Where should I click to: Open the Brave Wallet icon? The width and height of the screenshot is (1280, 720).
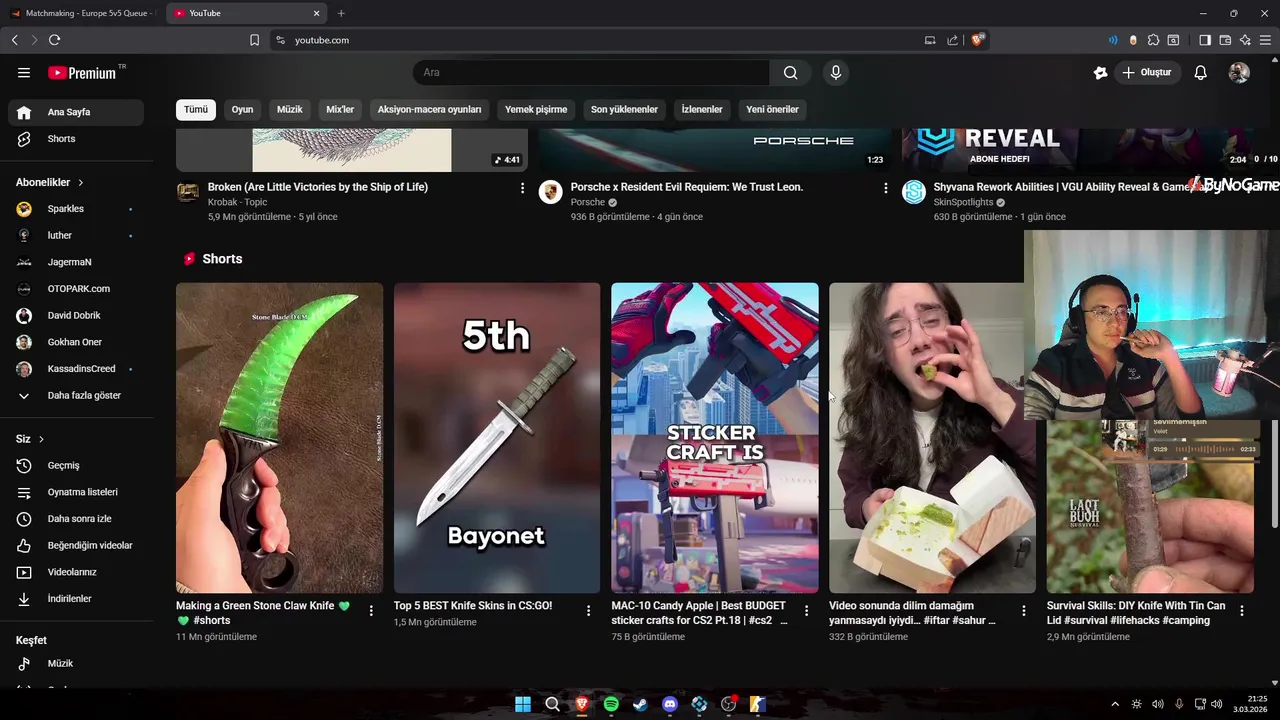coord(1225,40)
